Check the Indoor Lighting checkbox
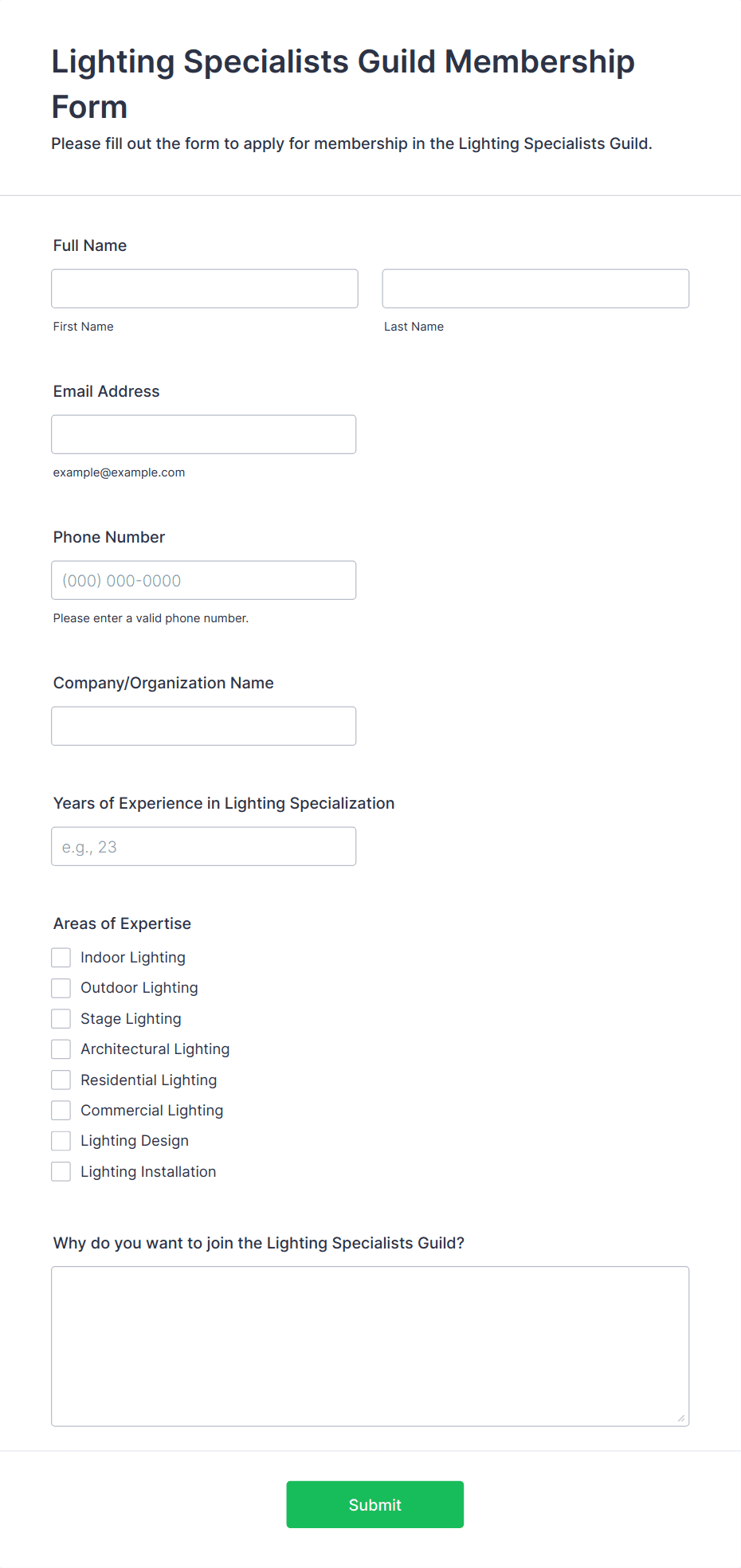 point(61,958)
